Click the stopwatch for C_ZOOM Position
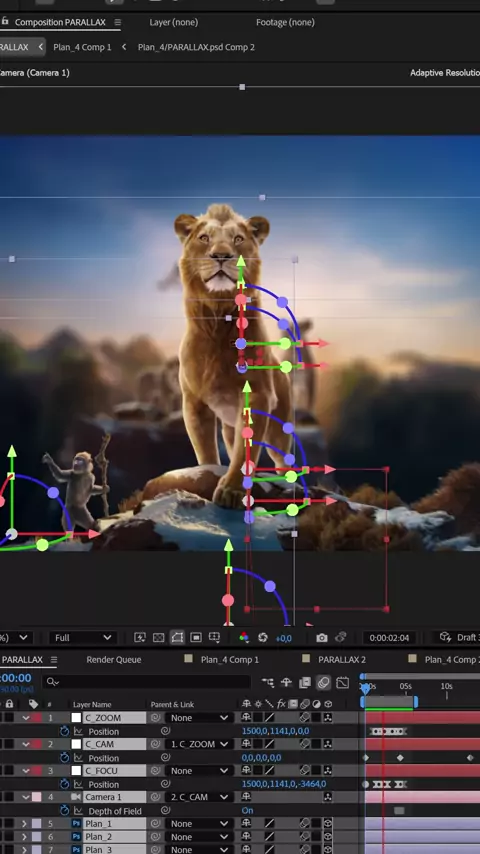480x854 pixels. click(x=64, y=731)
